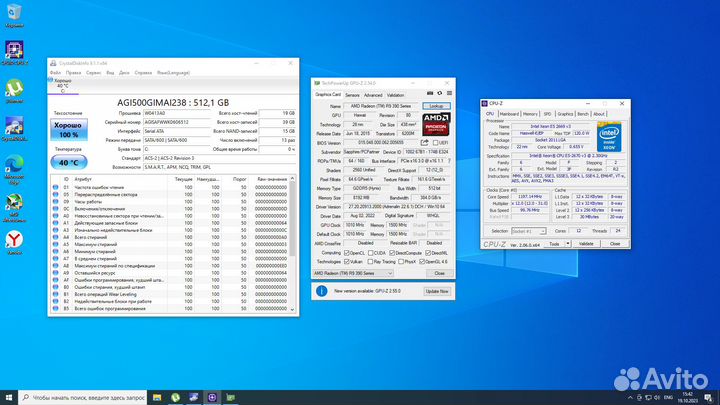This screenshot has width=720, height=405.
Task: Toggle the Ray Tracing checkbox
Action: tap(371, 262)
